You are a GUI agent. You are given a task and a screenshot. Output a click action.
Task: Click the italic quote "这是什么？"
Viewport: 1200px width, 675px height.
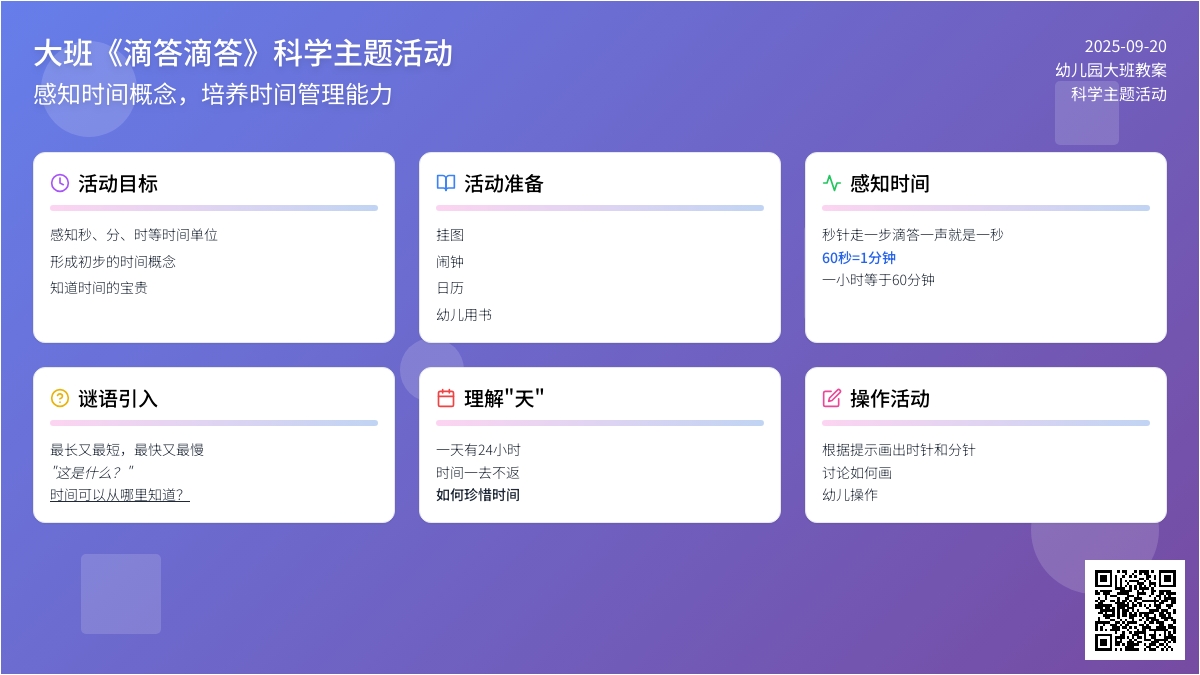point(92,473)
